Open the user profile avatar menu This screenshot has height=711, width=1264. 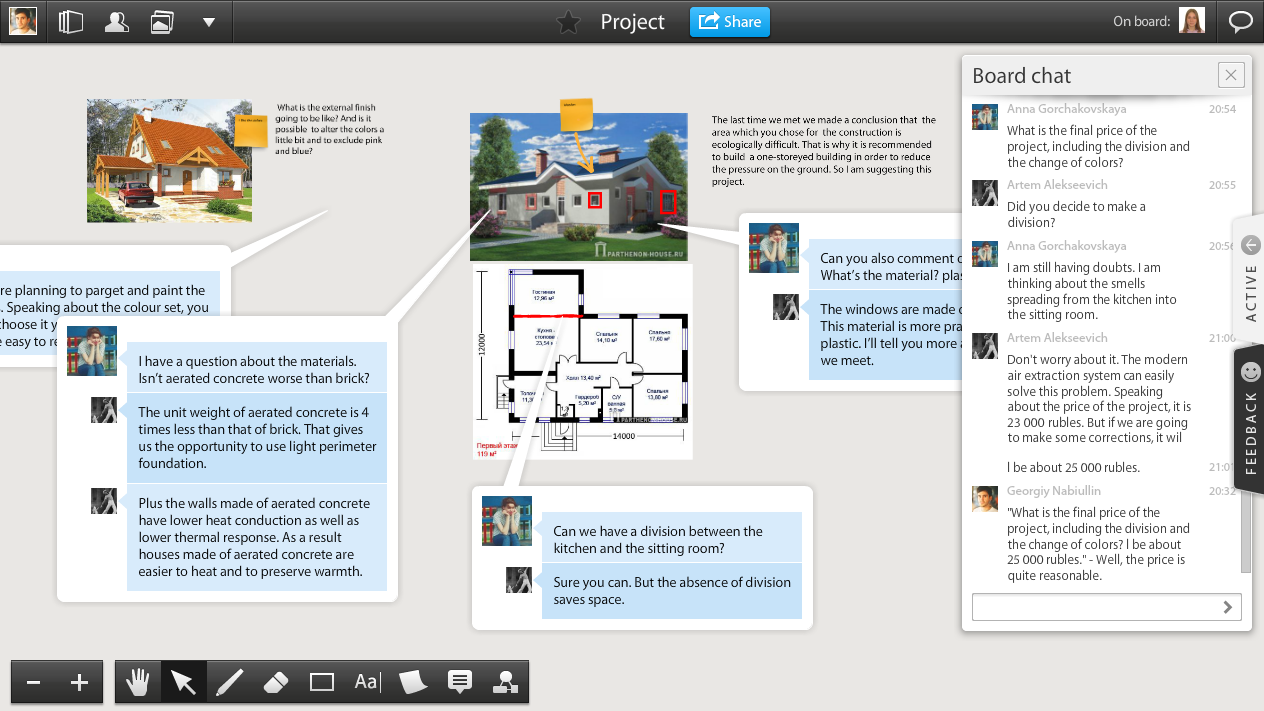tap(23, 21)
